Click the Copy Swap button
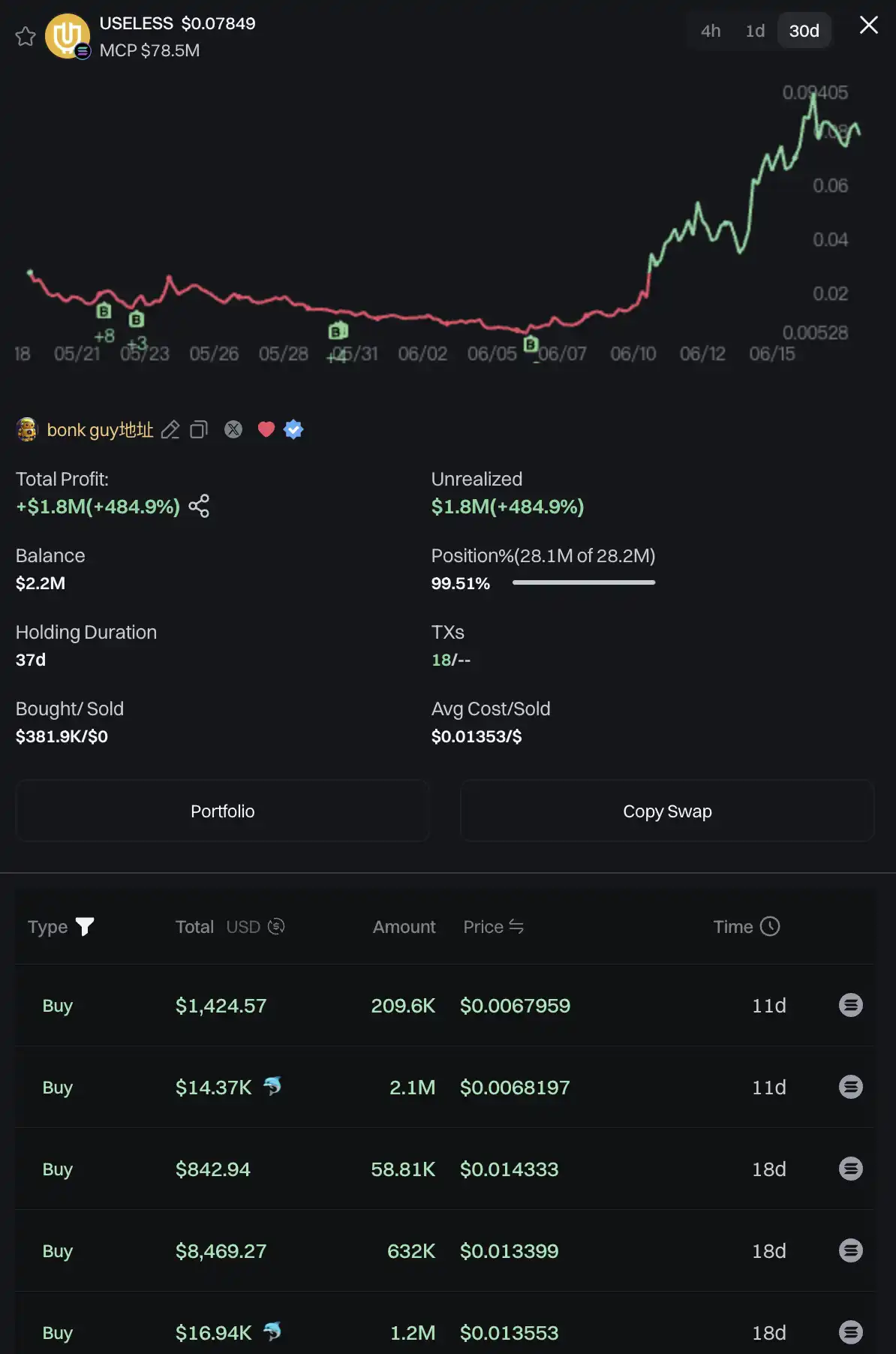Image resolution: width=896 pixels, height=1354 pixels. 667,811
